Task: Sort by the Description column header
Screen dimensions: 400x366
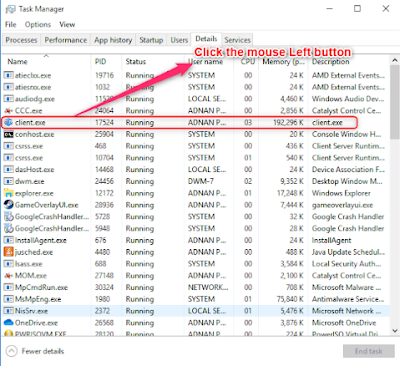Action: (x=348, y=62)
